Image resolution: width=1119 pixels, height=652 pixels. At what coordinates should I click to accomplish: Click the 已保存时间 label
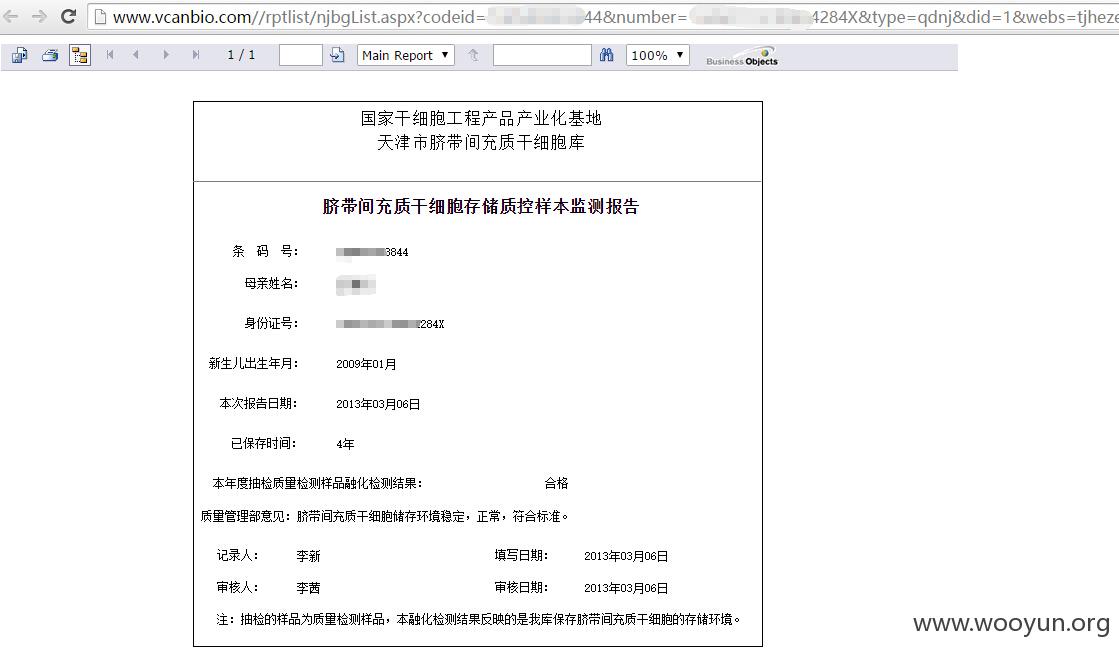tap(263, 444)
